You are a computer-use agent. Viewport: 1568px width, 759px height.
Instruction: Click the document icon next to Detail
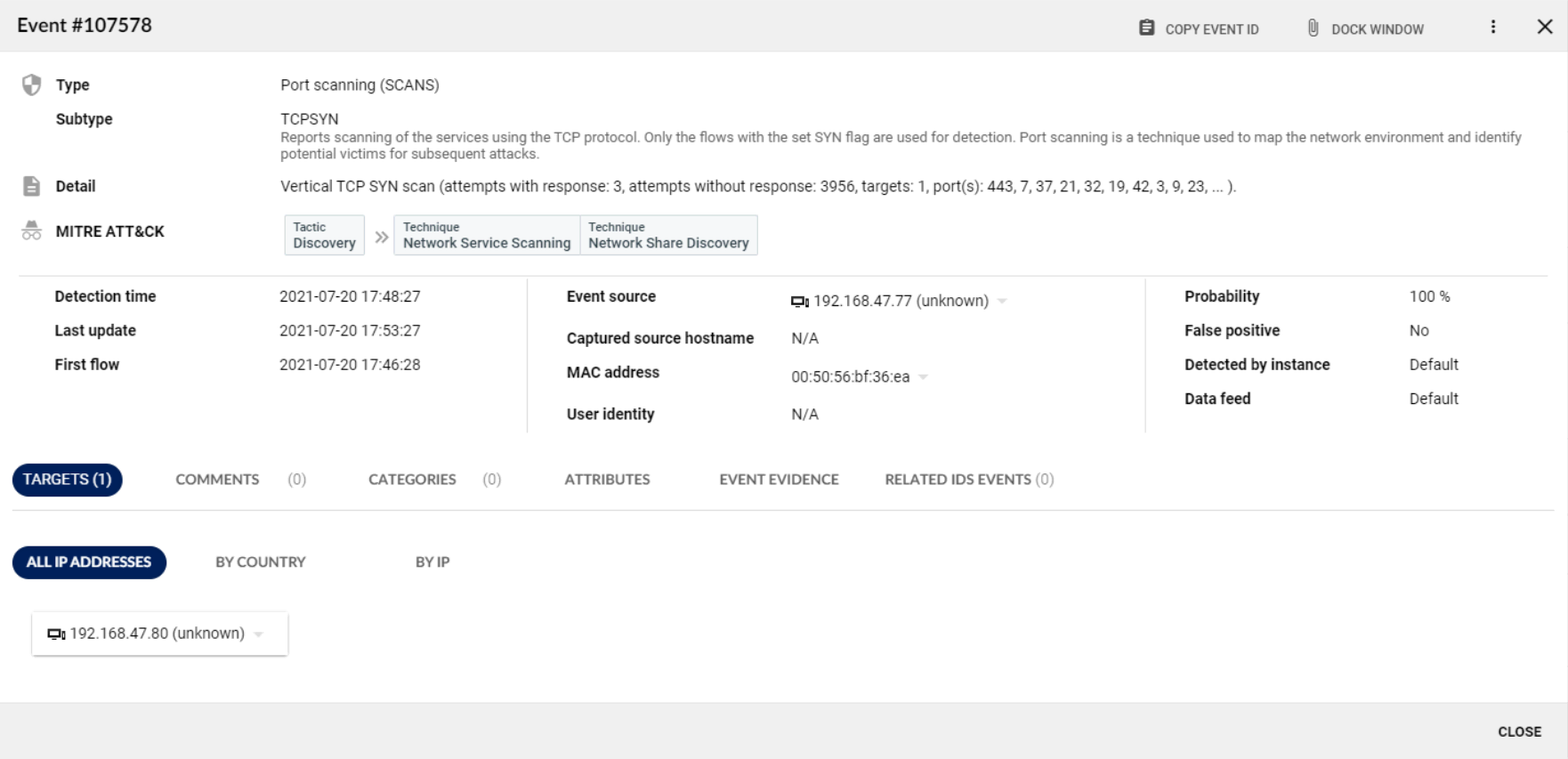pos(31,186)
